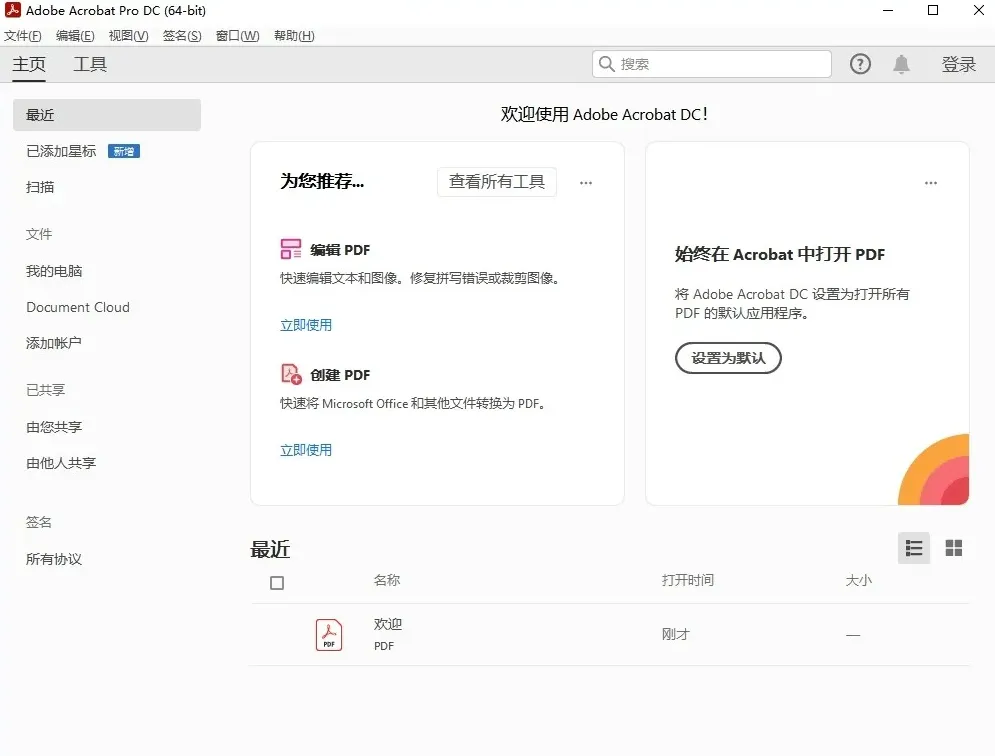Select 已添加星标 in the sidebar
Viewport: 995px width, 756px height.
point(61,151)
